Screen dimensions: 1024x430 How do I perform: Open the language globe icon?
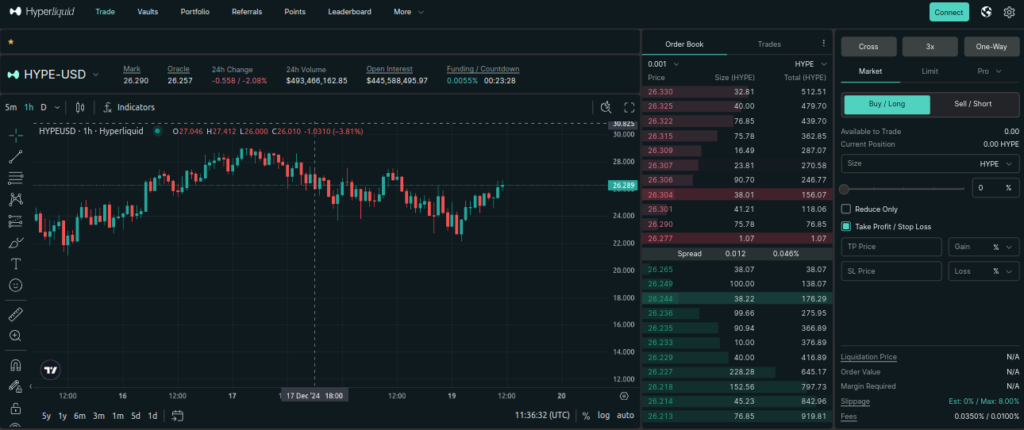pyautogui.click(x=986, y=12)
